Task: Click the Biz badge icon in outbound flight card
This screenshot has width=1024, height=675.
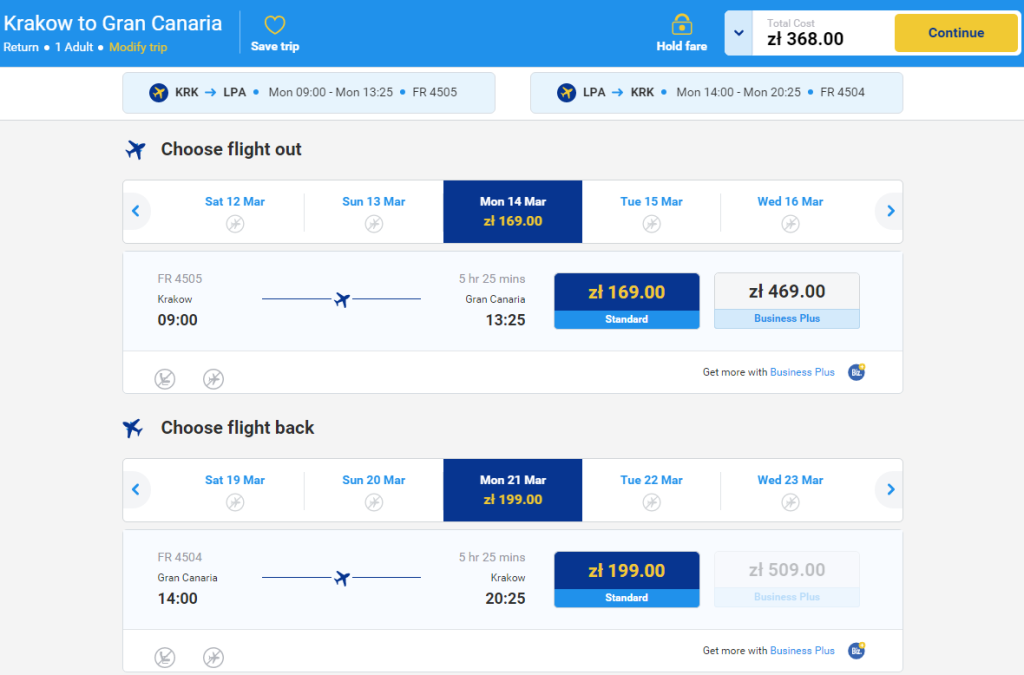Action: [x=856, y=372]
